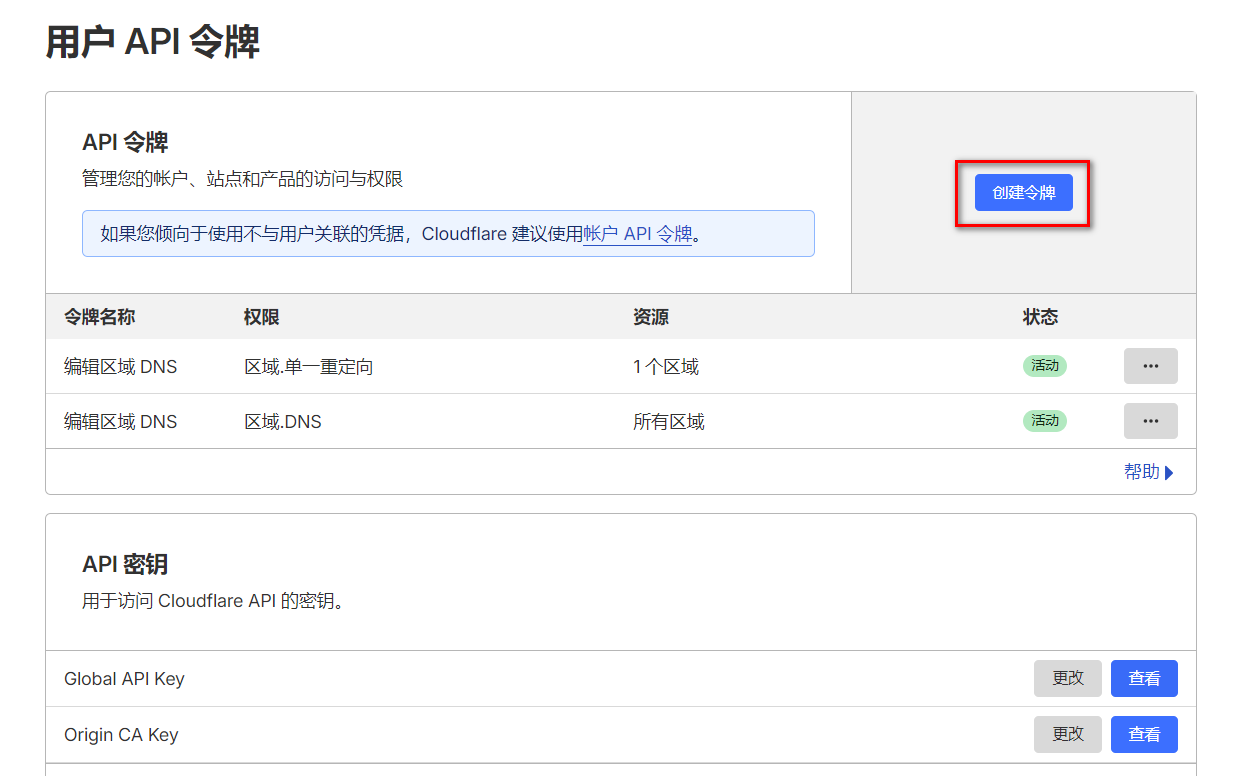Click the 活动 status badge on the 区域.单一重定向 row
This screenshot has height=776, width=1239.
click(x=1044, y=366)
